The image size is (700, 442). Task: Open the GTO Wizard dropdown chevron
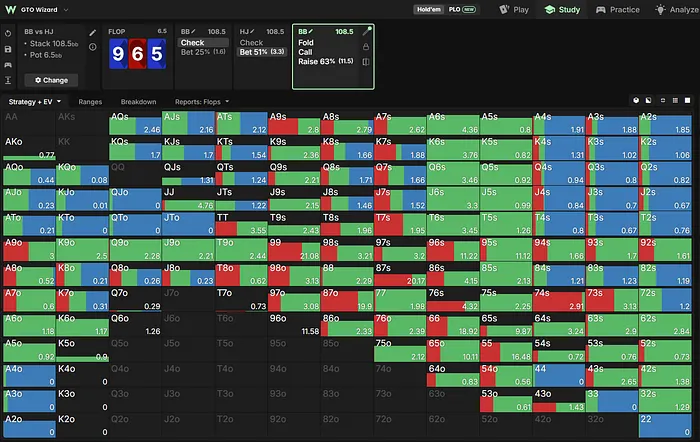coord(66,9)
